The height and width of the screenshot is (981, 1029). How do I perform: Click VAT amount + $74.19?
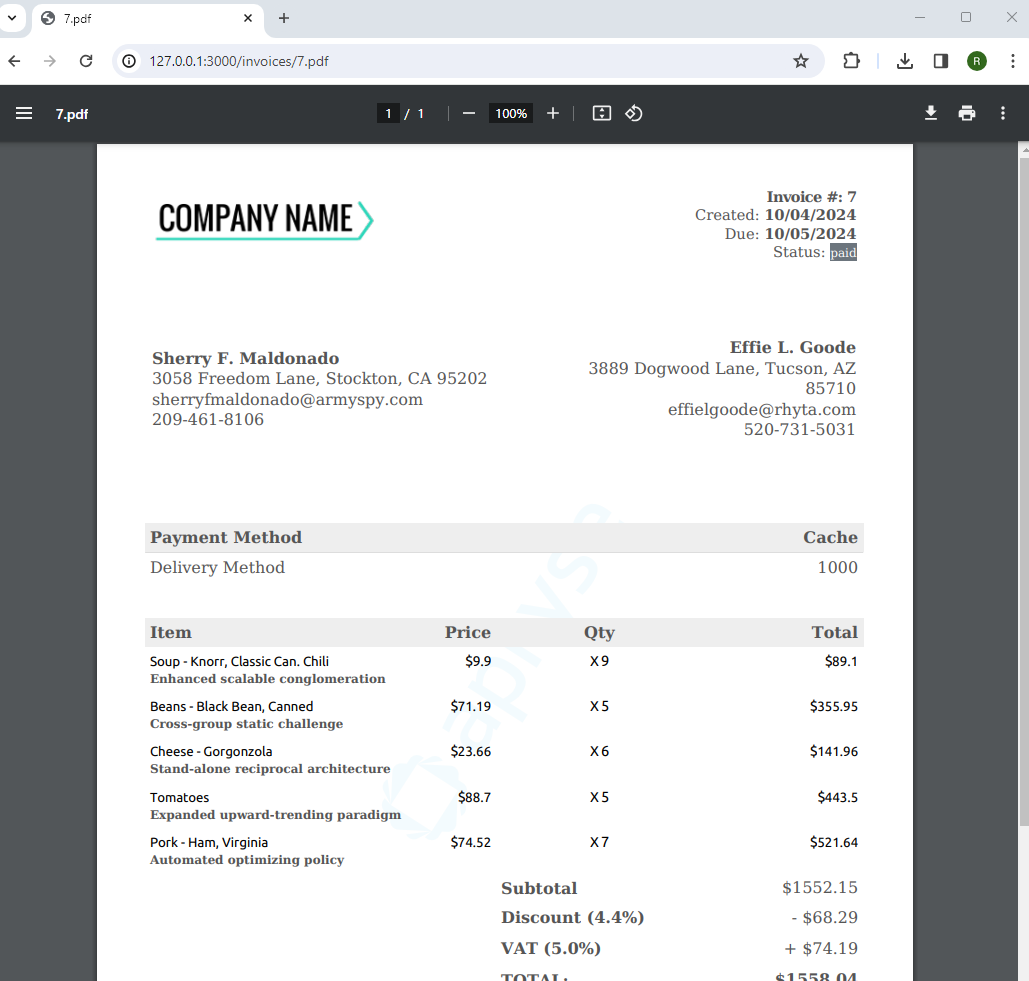[821, 948]
